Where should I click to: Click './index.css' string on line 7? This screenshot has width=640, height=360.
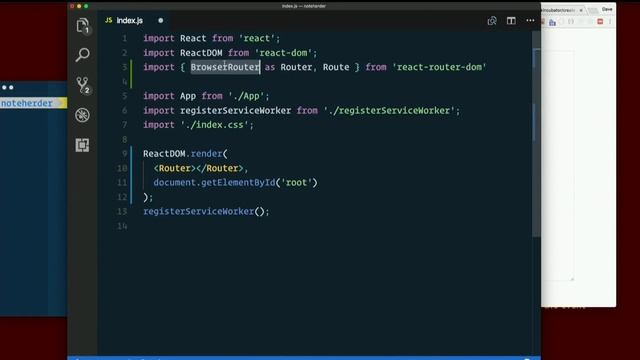[215, 125]
